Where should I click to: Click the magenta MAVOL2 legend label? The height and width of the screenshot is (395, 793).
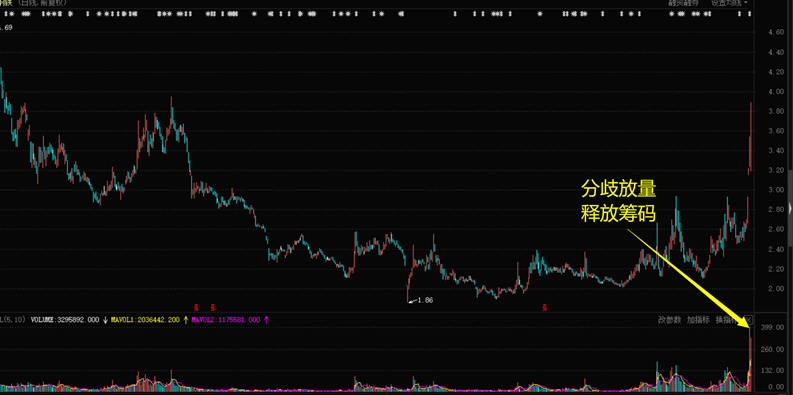coord(226,320)
